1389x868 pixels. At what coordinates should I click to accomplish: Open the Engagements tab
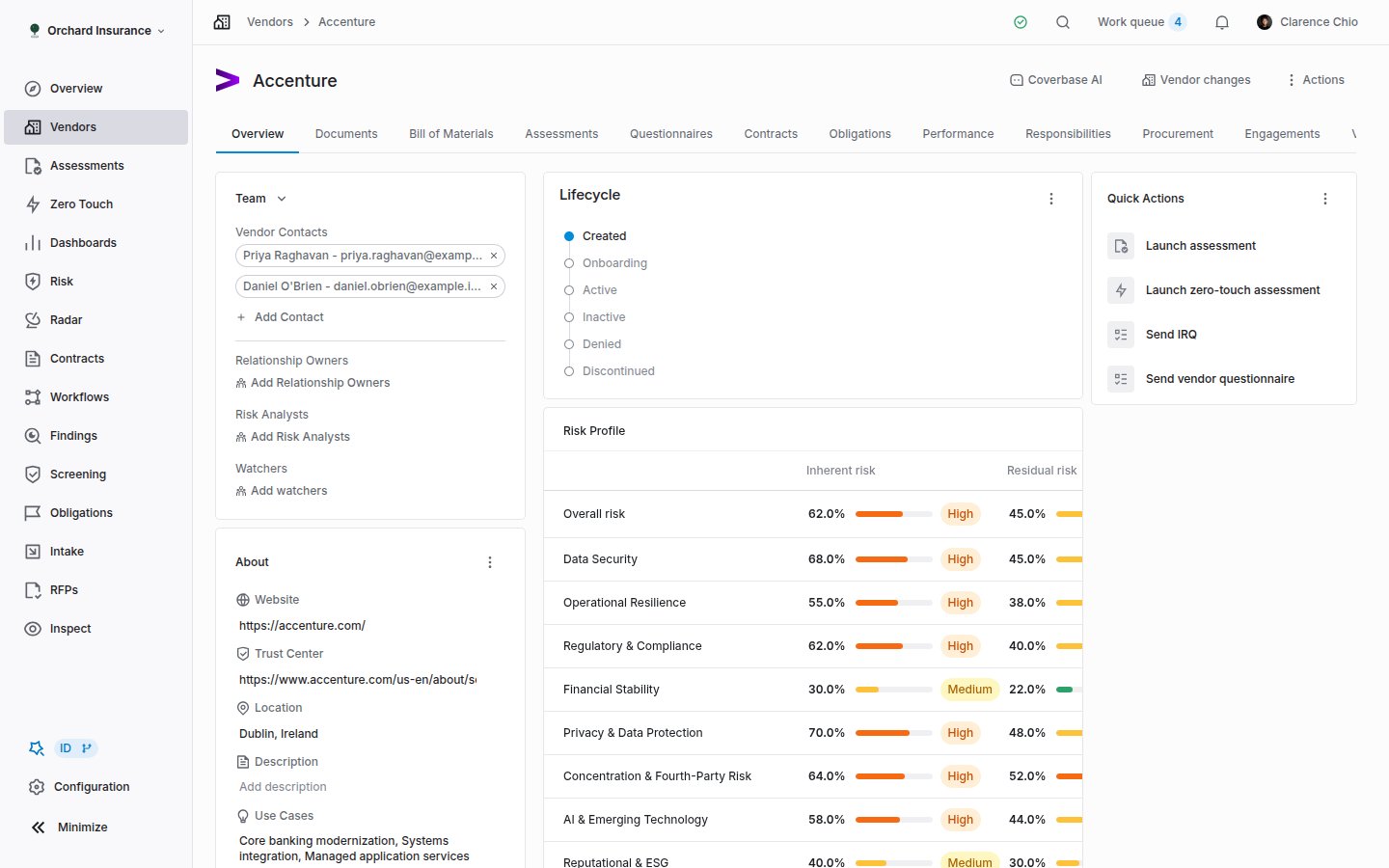pyautogui.click(x=1282, y=134)
